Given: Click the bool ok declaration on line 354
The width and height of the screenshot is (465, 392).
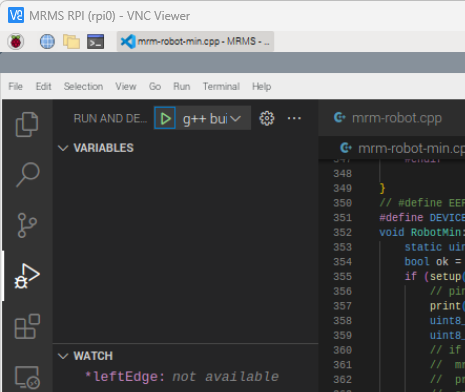Looking at the screenshot, I should 426,262.
